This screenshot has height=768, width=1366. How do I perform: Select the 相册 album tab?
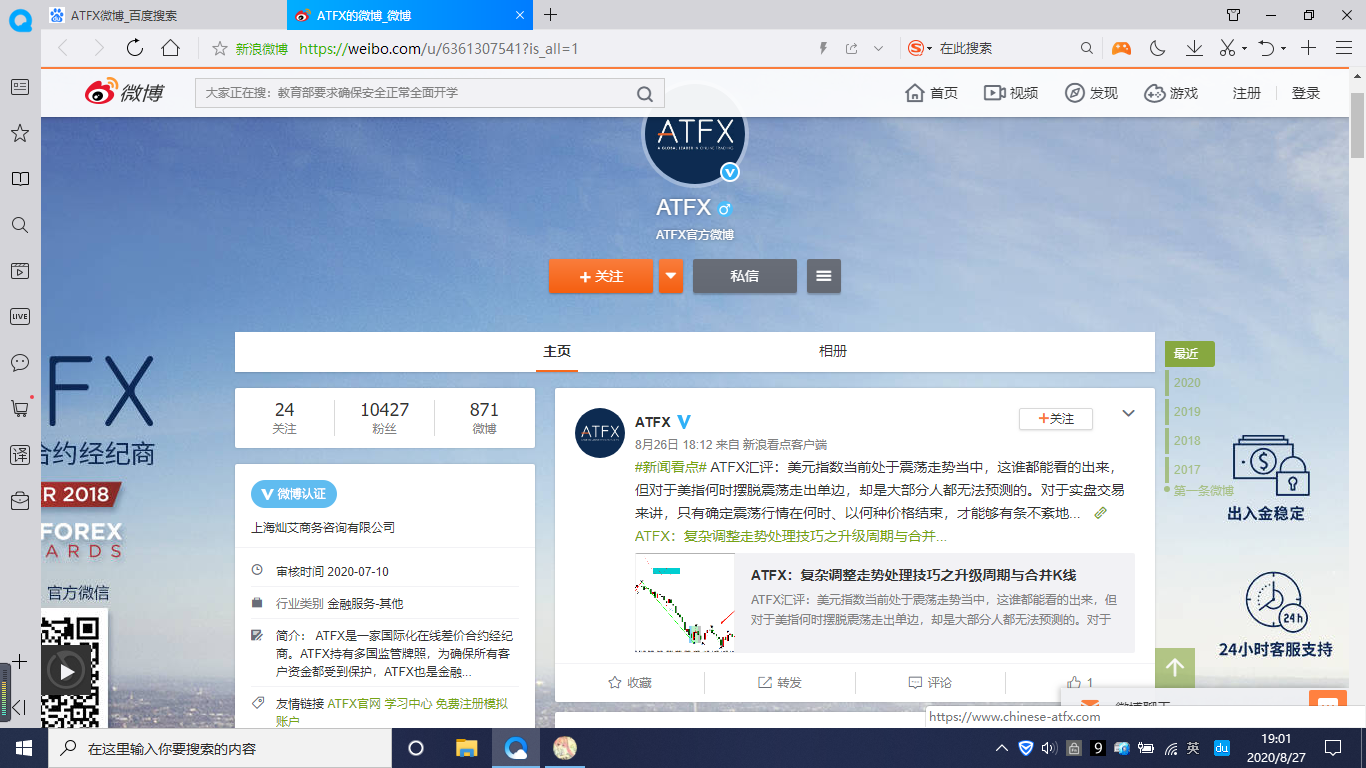(x=833, y=351)
